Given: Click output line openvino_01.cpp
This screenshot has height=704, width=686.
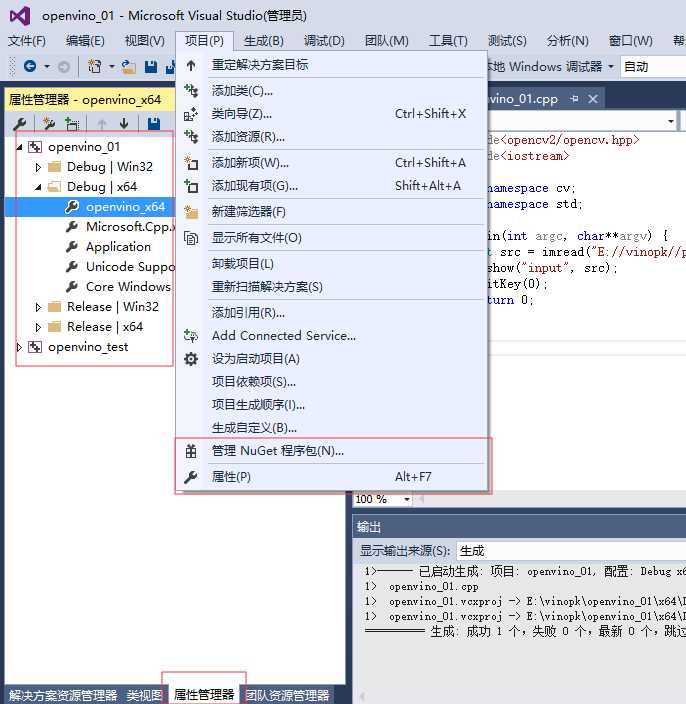Looking at the screenshot, I should pos(434,586).
